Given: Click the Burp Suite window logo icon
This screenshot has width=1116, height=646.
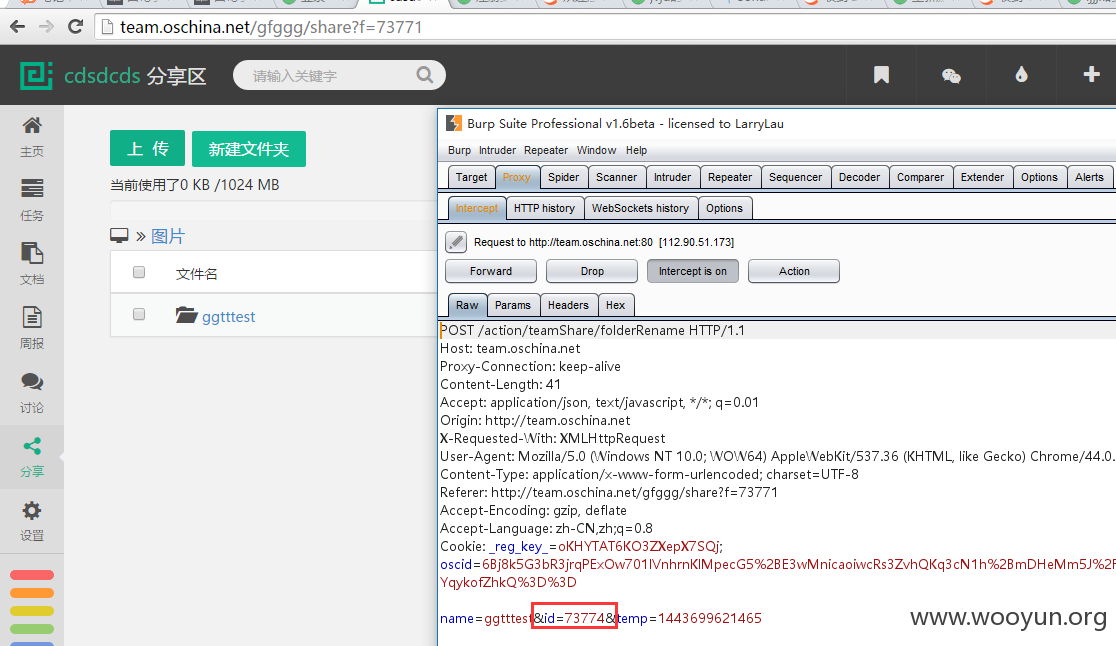Looking at the screenshot, I should click(453, 123).
